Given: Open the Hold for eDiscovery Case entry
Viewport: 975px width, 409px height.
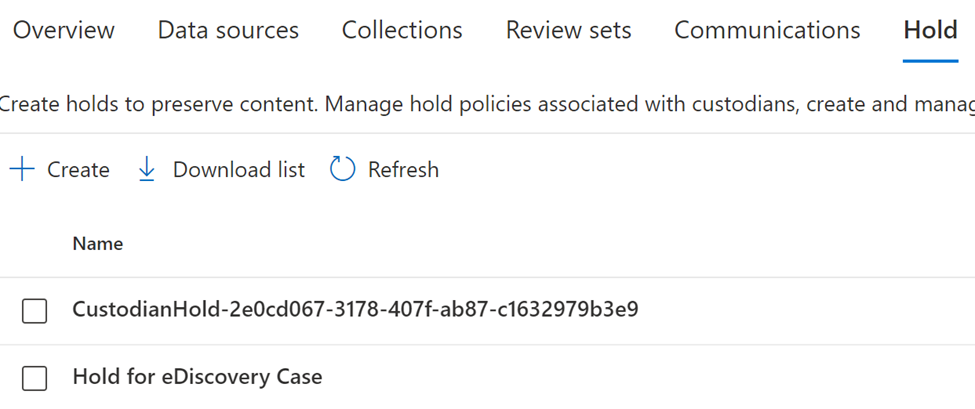Looking at the screenshot, I should point(197,376).
